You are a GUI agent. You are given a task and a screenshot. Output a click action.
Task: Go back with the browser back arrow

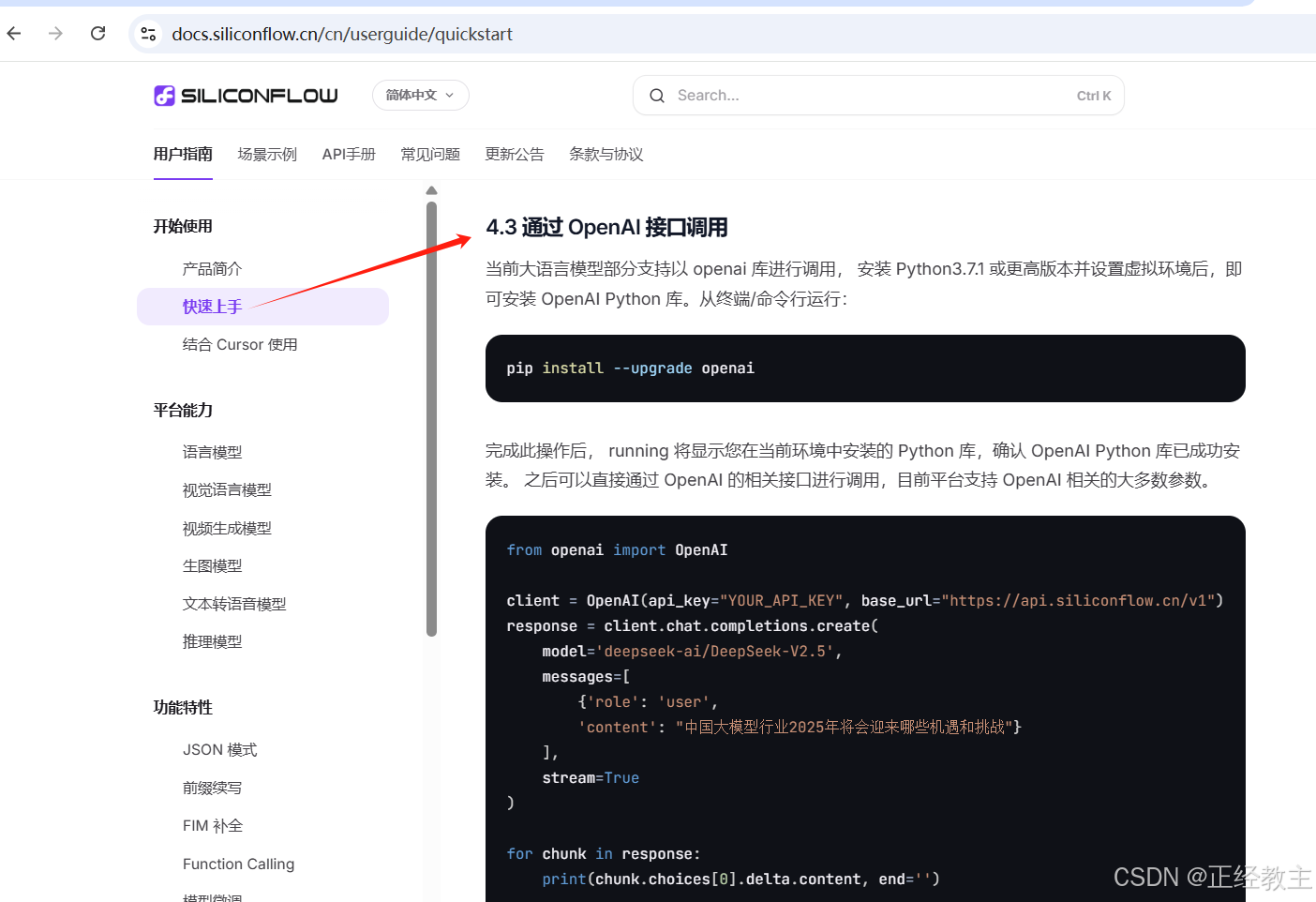[14, 34]
